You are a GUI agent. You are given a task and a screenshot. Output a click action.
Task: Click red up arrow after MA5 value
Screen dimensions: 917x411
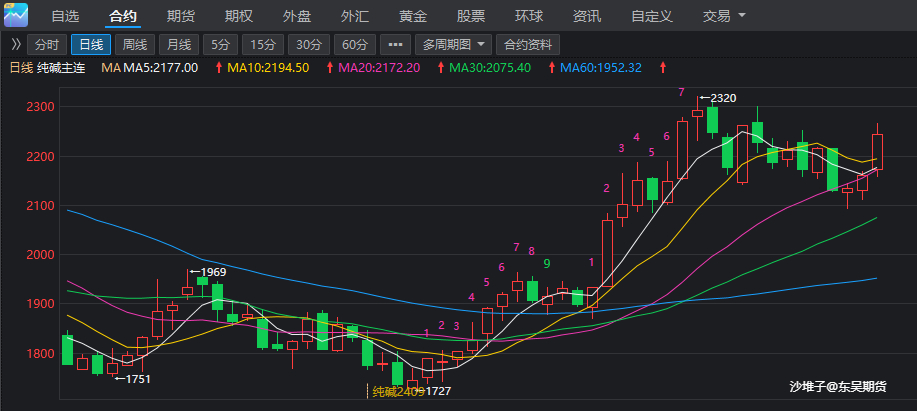(219, 68)
